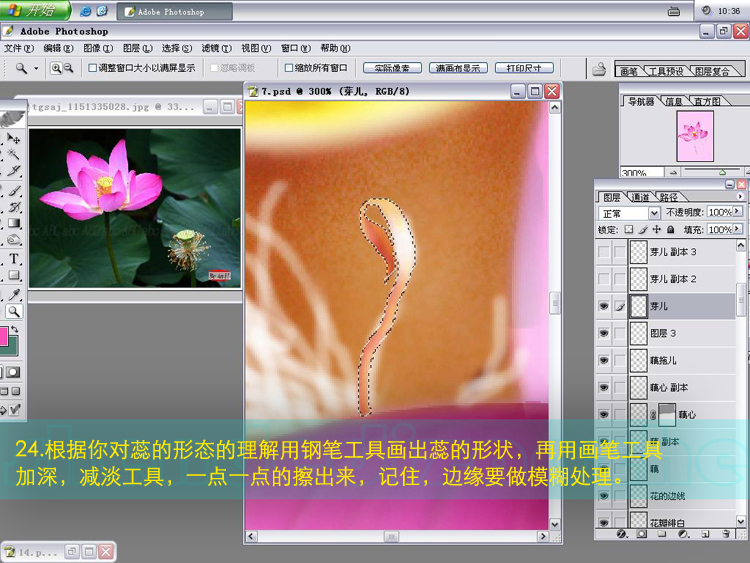Viewport: 750px width, 563px height.
Task: Click the 开始 Start button
Action: [x=35, y=10]
